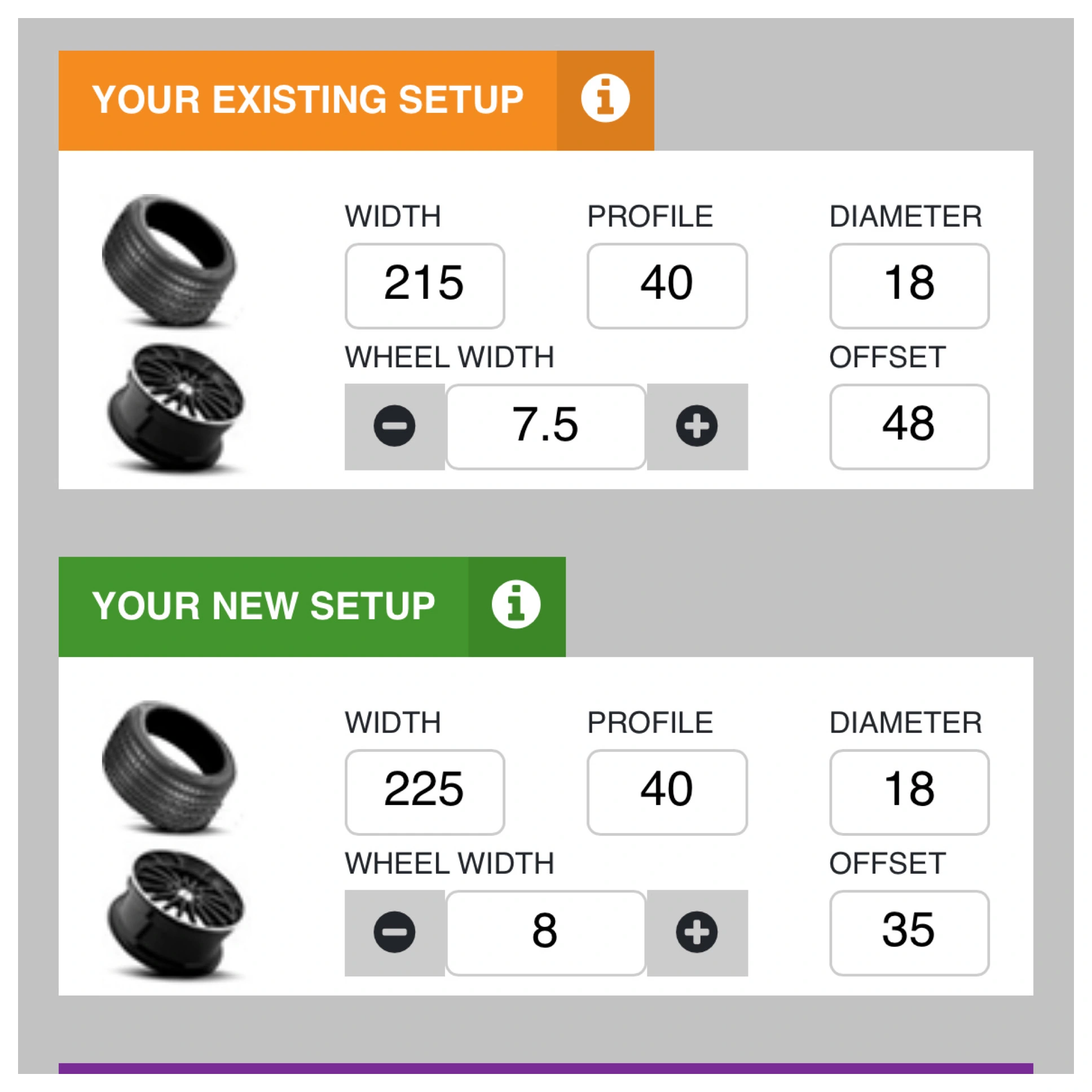Click existing setup tire image
Image resolution: width=1092 pixels, height=1092 pixels.
click(x=170, y=261)
